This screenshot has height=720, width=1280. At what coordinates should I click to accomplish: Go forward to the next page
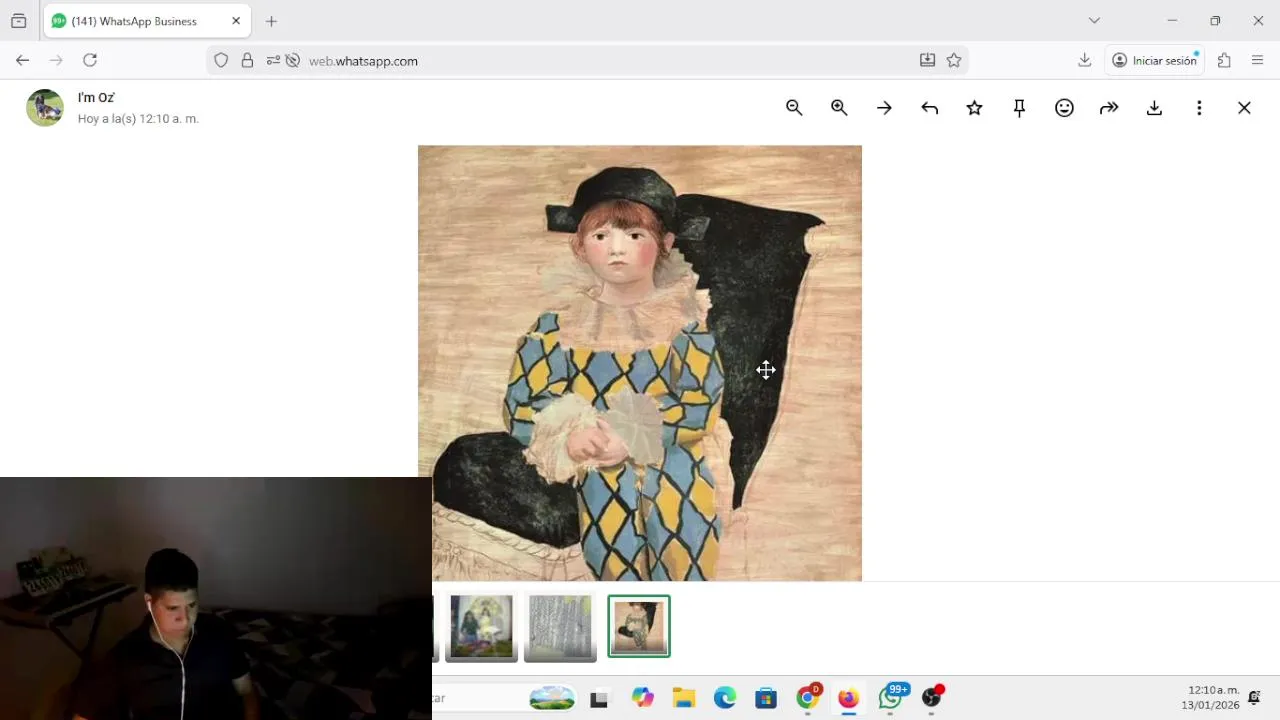(x=56, y=60)
